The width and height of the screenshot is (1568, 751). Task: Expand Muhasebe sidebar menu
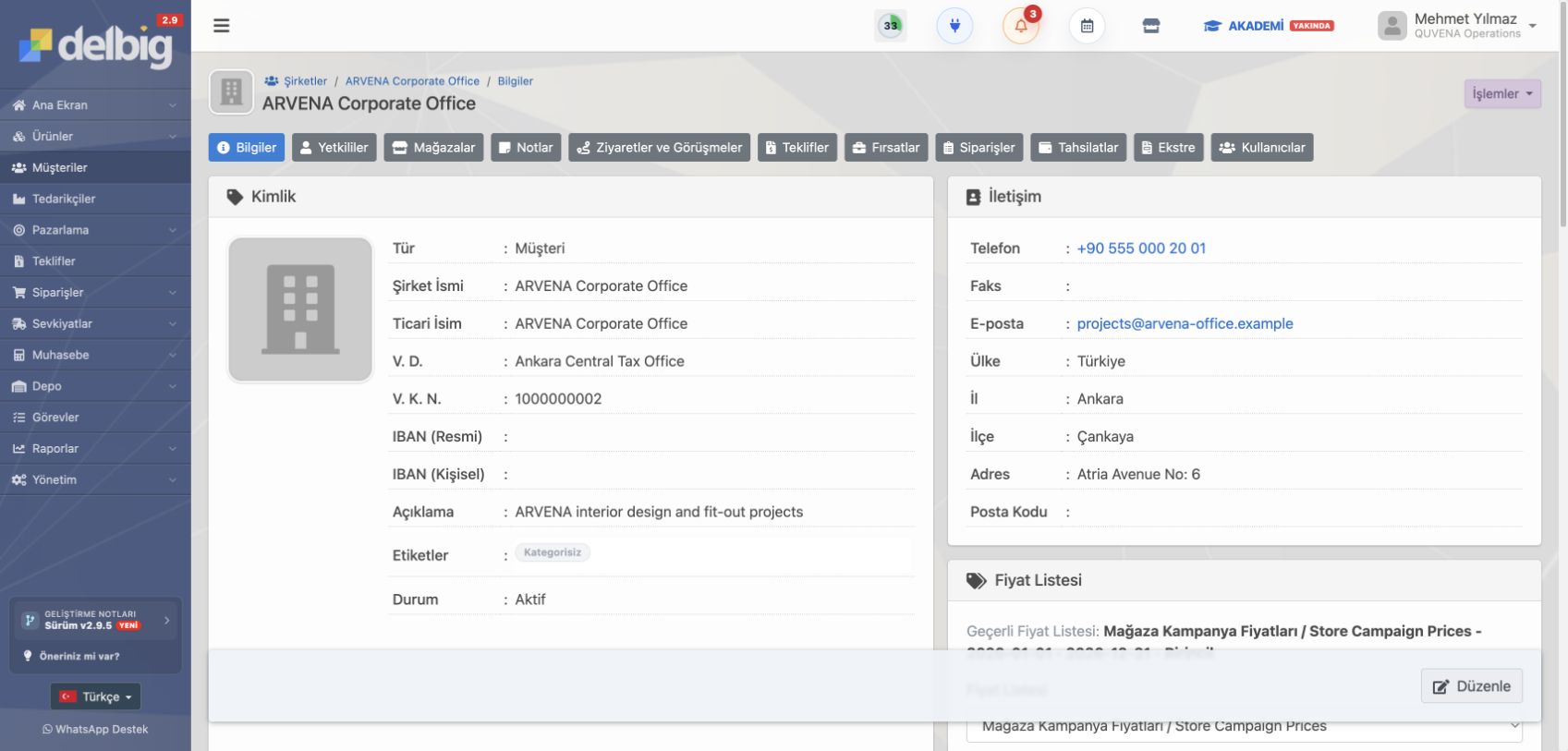pyautogui.click(x=95, y=356)
